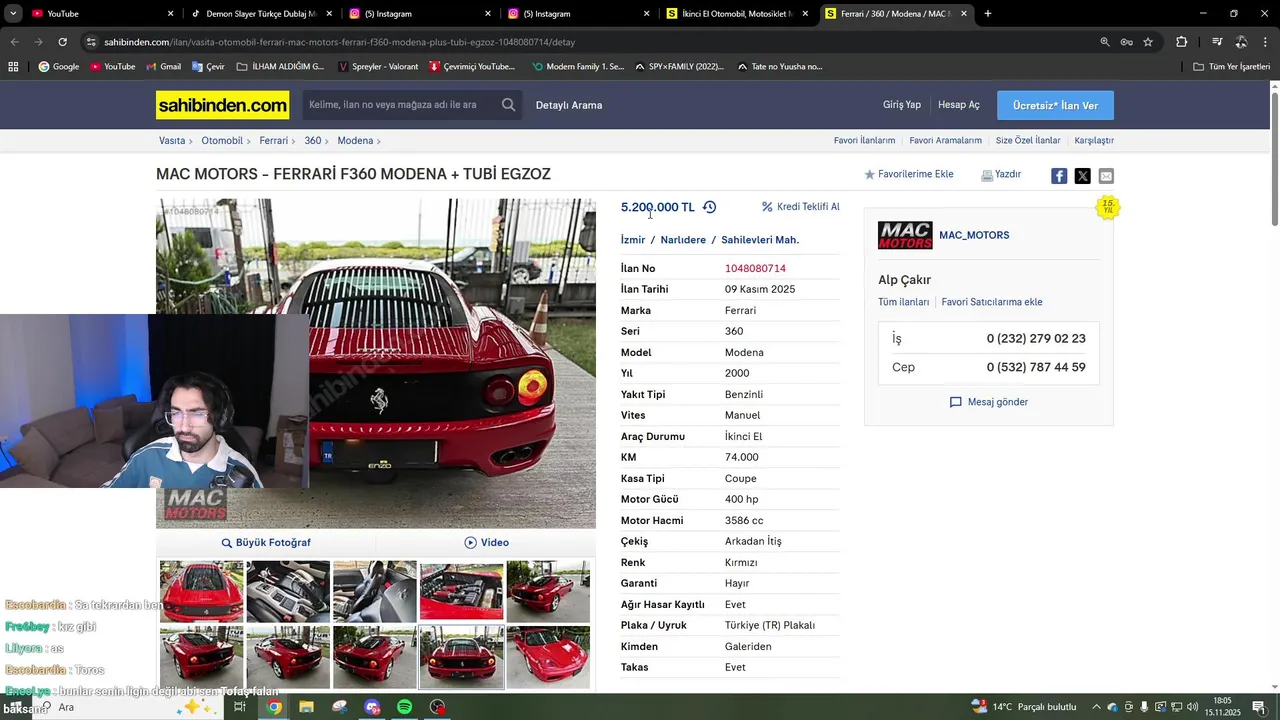Go to Otomobil breadcrumb

(222, 141)
